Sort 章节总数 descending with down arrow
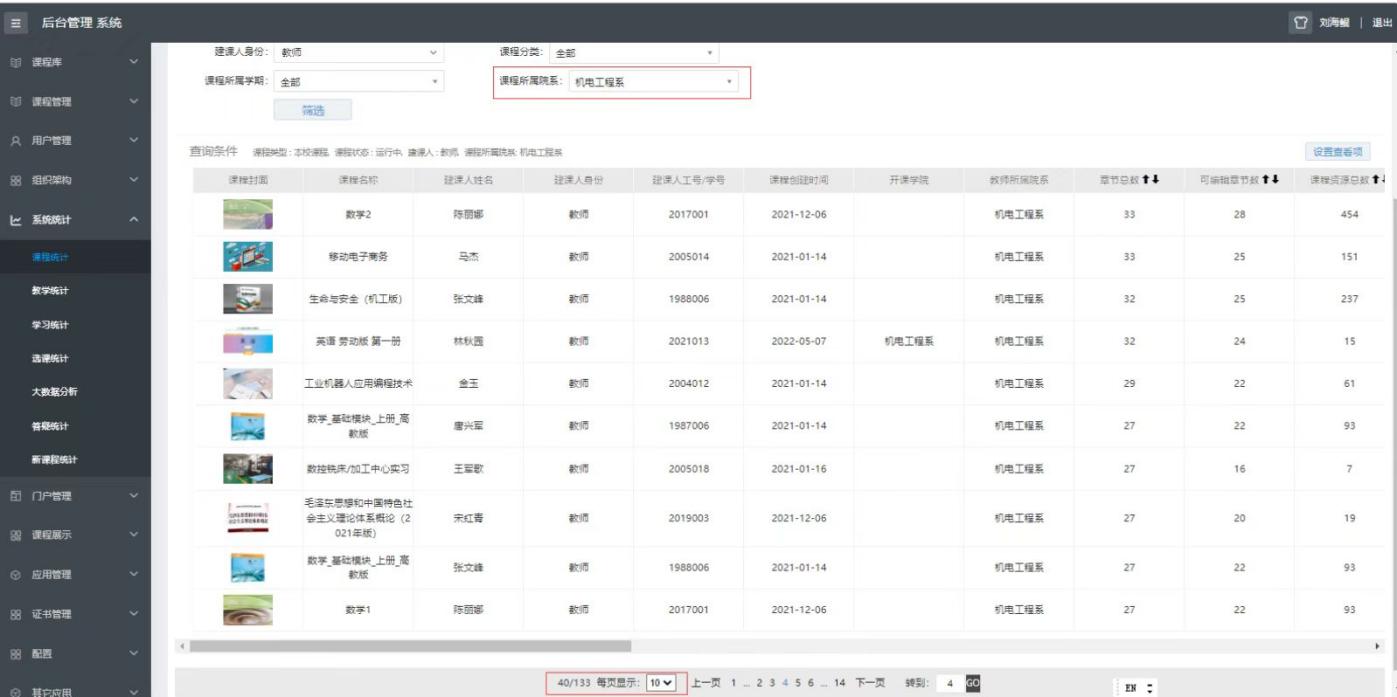The image size is (1397, 697). [1155, 180]
